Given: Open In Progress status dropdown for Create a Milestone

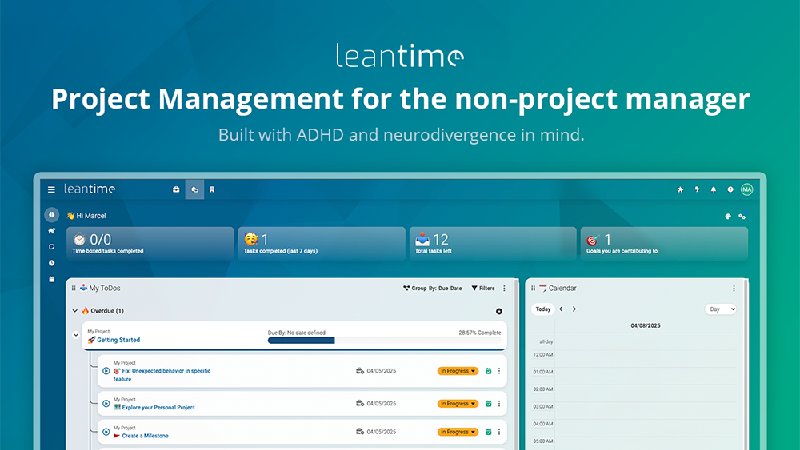Looking at the screenshot, I should [458, 432].
